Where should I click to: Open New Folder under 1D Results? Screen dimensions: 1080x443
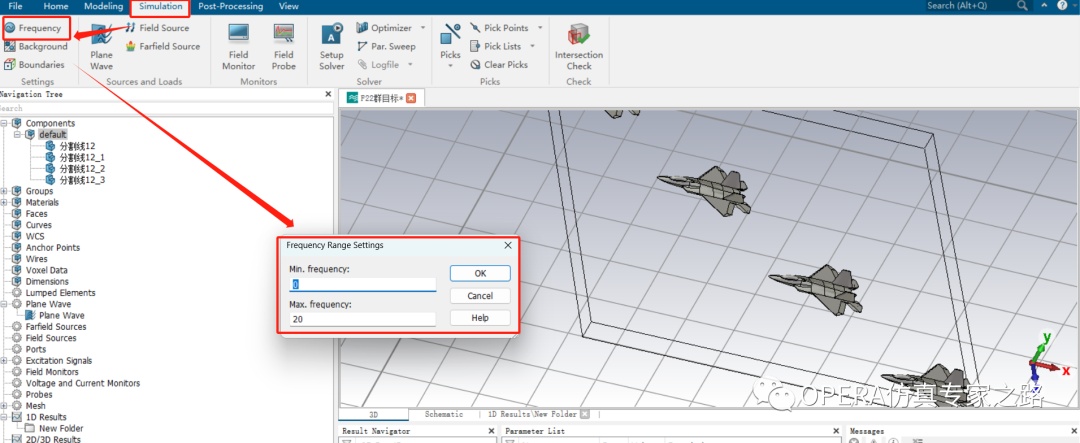[x=61, y=429]
